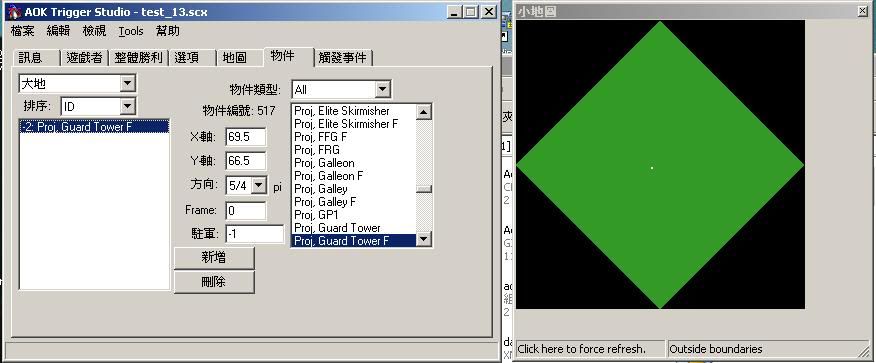Click here to force refresh minimap

point(590,349)
